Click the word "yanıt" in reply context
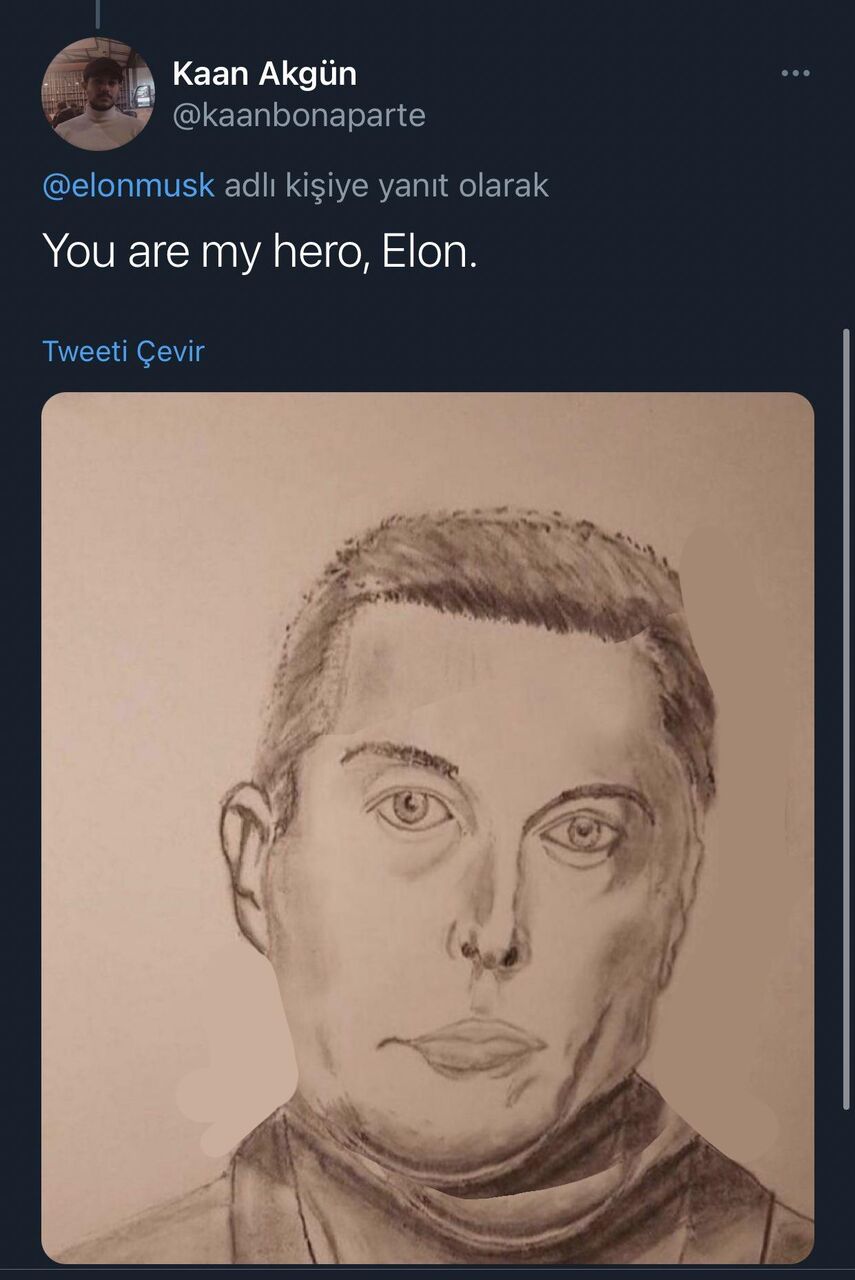The width and height of the screenshot is (855, 1280). [x=416, y=186]
